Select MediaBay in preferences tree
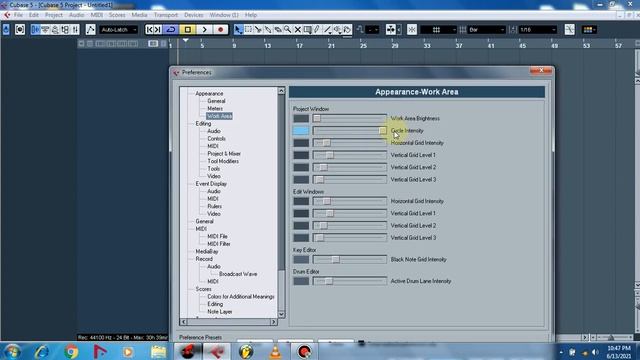Image resolution: width=640 pixels, height=360 pixels. [207, 251]
